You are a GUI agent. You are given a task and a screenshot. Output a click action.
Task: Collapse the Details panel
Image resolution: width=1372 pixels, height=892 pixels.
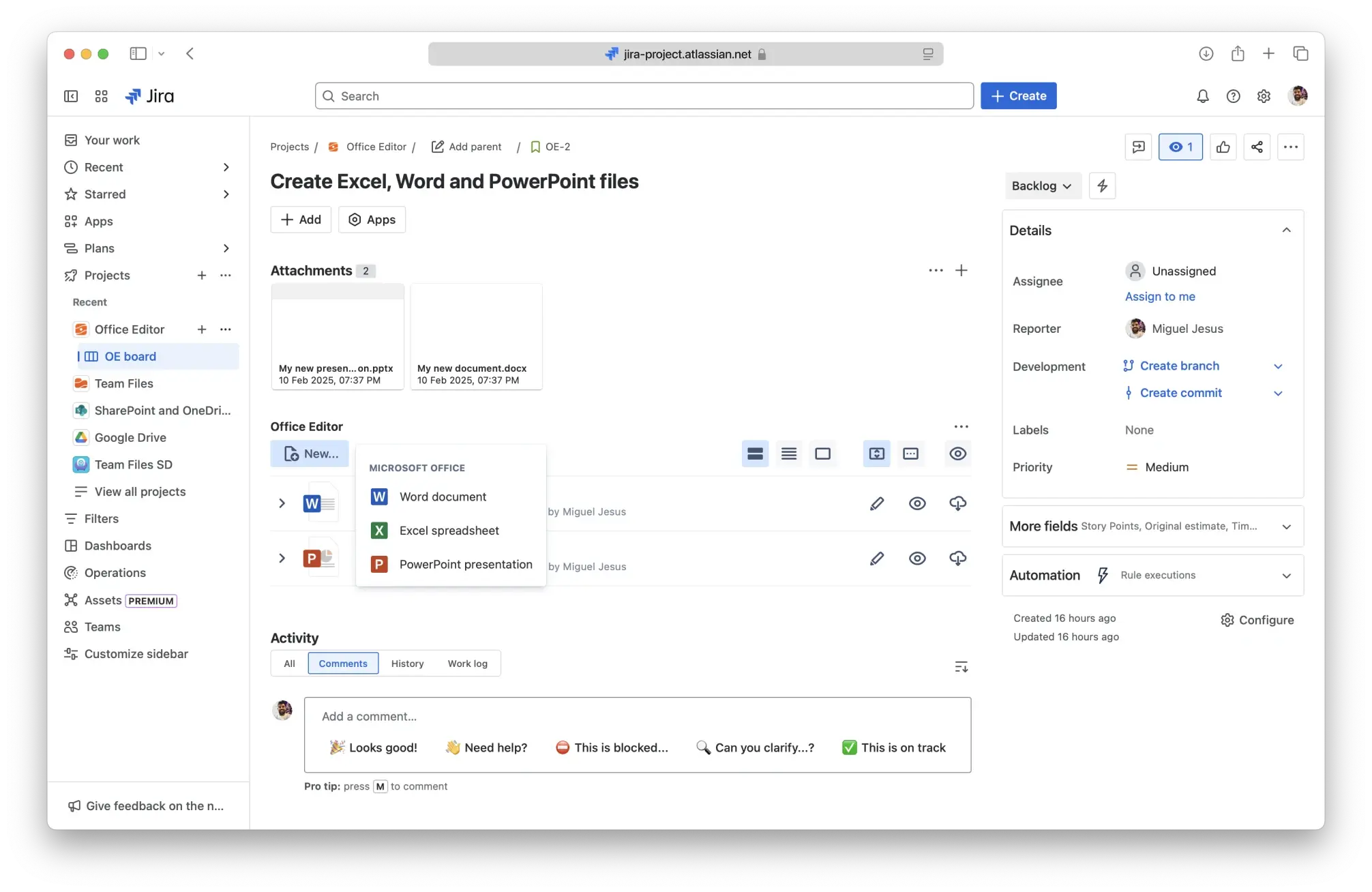1286,231
